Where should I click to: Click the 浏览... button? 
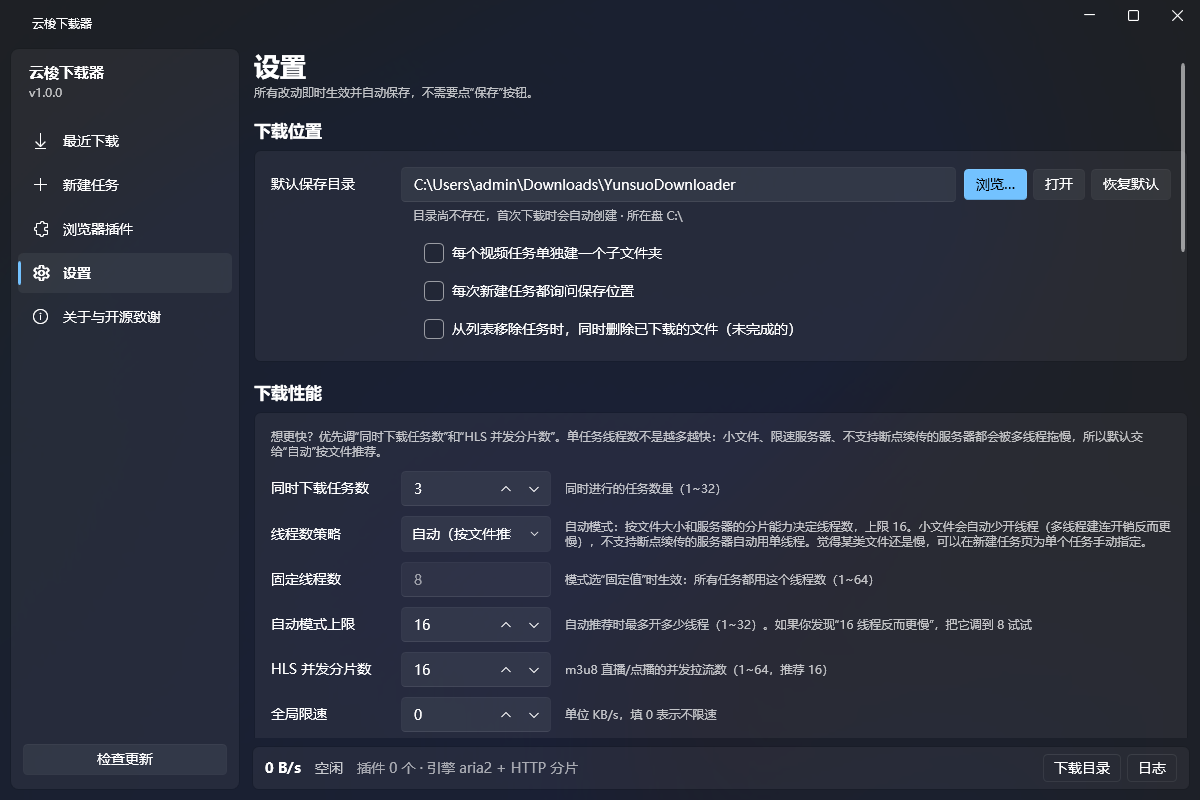[995, 184]
